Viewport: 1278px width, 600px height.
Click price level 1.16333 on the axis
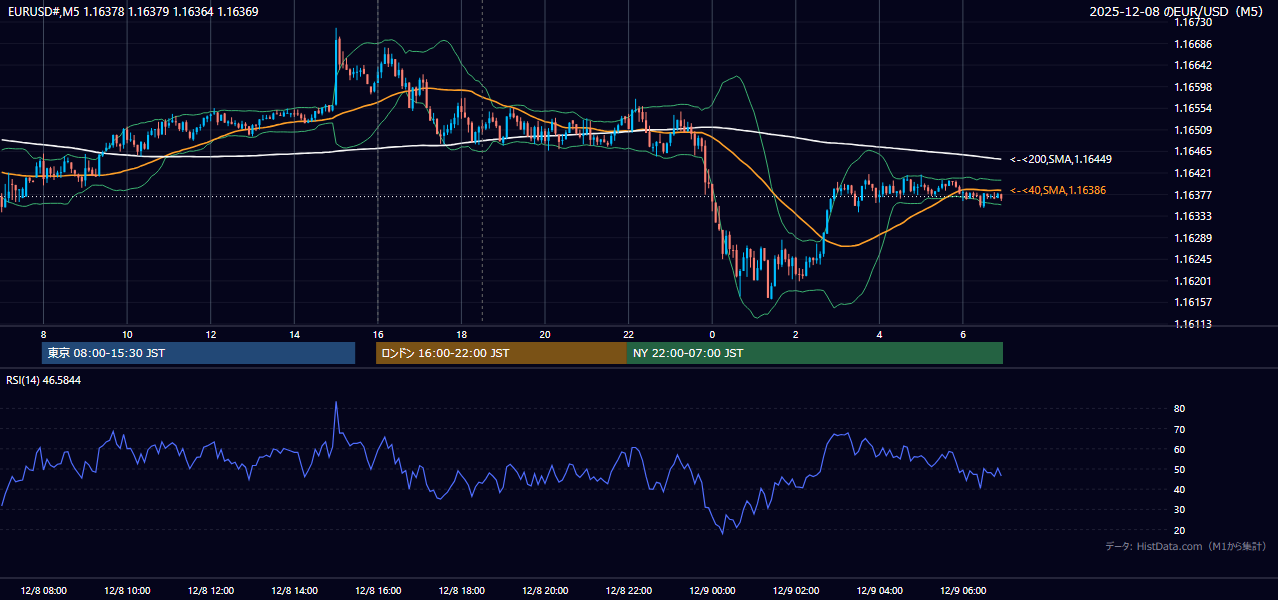[x=1193, y=216]
